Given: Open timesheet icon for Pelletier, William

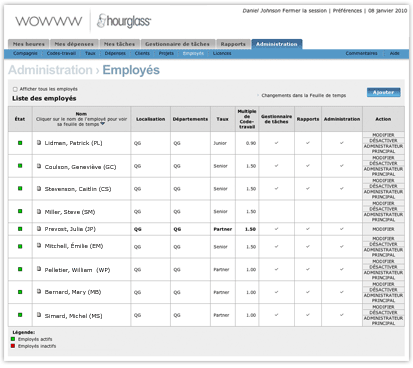Looking at the screenshot, I should click(x=39, y=269).
